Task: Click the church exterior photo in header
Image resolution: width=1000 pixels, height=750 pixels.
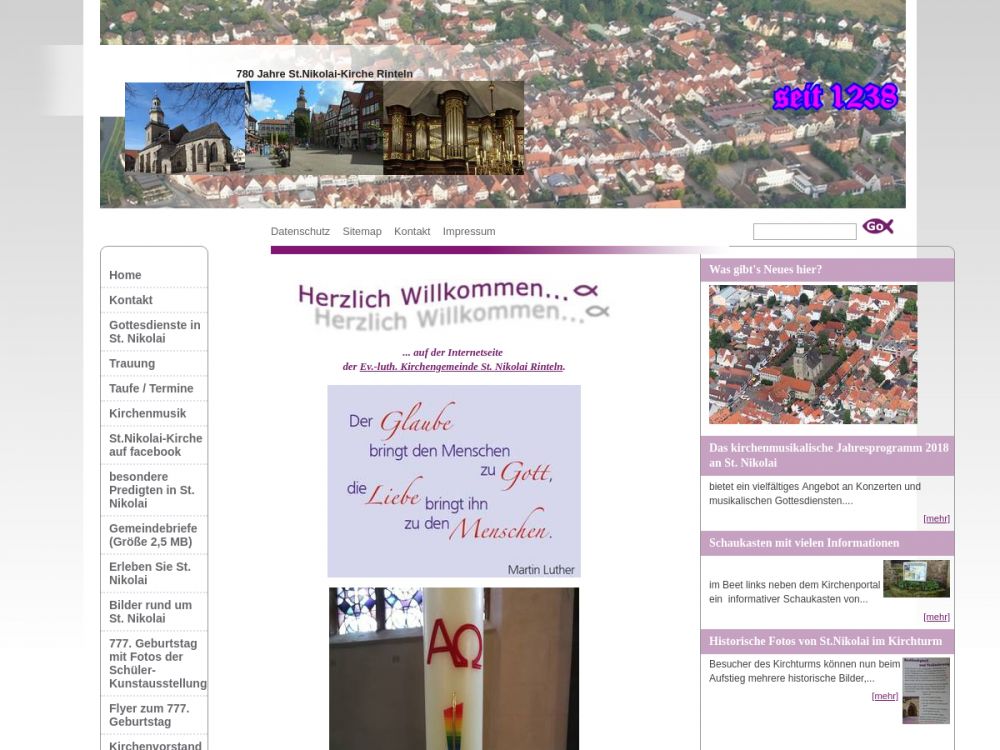Action: click(185, 128)
